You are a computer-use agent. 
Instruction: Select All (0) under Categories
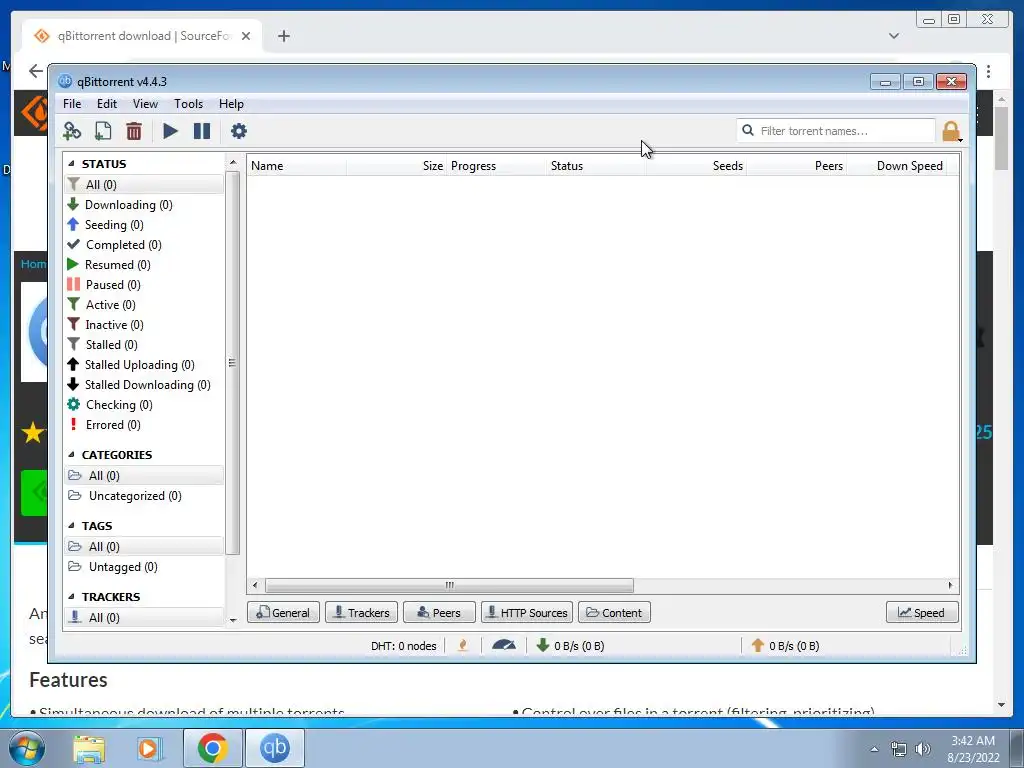click(x=144, y=475)
